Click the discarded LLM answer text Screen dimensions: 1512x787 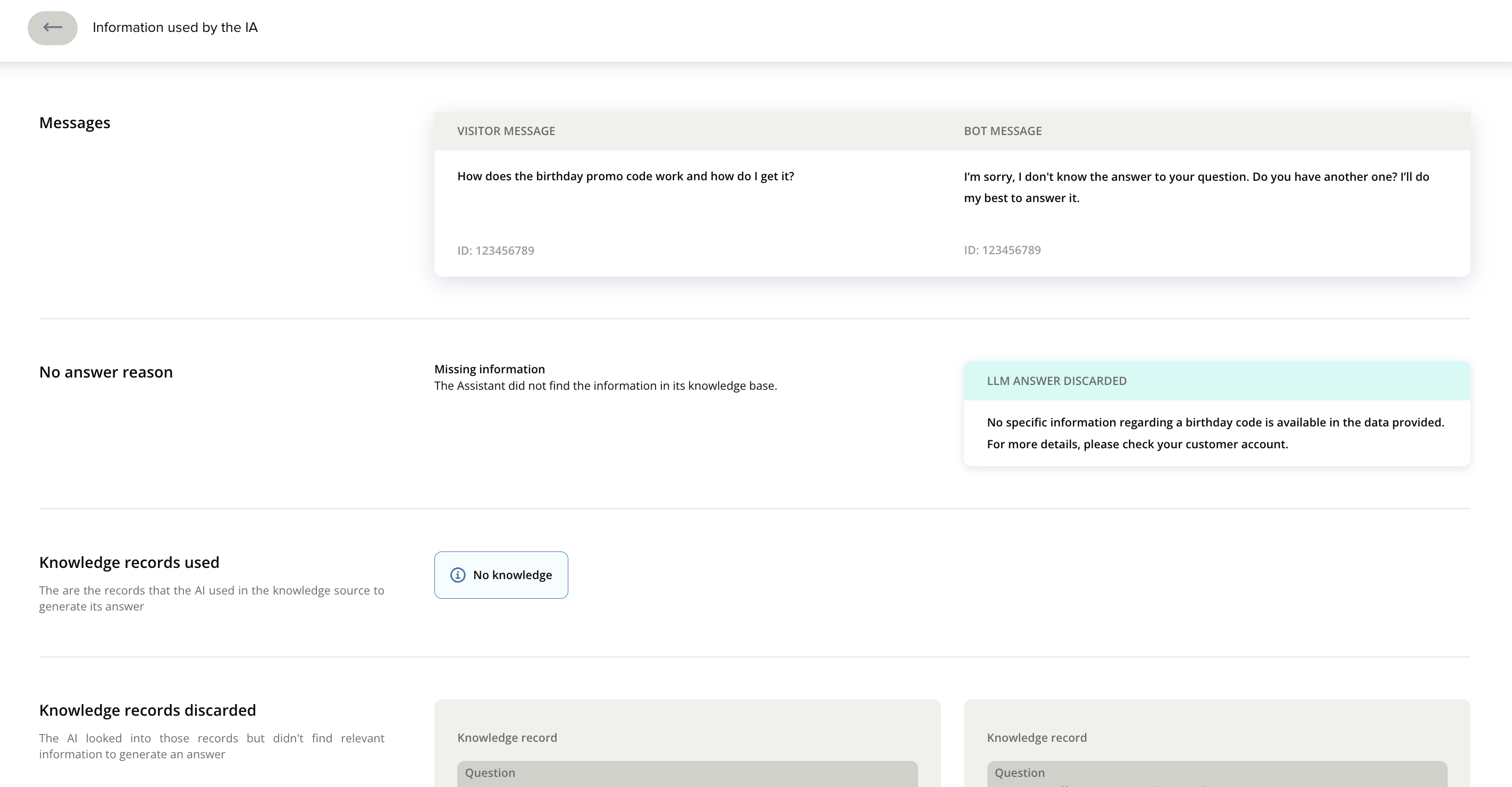click(1215, 433)
